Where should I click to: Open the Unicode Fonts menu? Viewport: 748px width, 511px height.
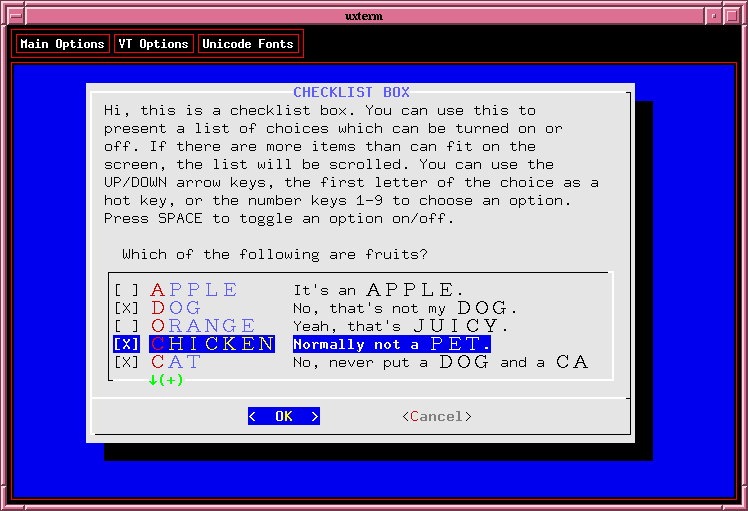(x=248, y=44)
